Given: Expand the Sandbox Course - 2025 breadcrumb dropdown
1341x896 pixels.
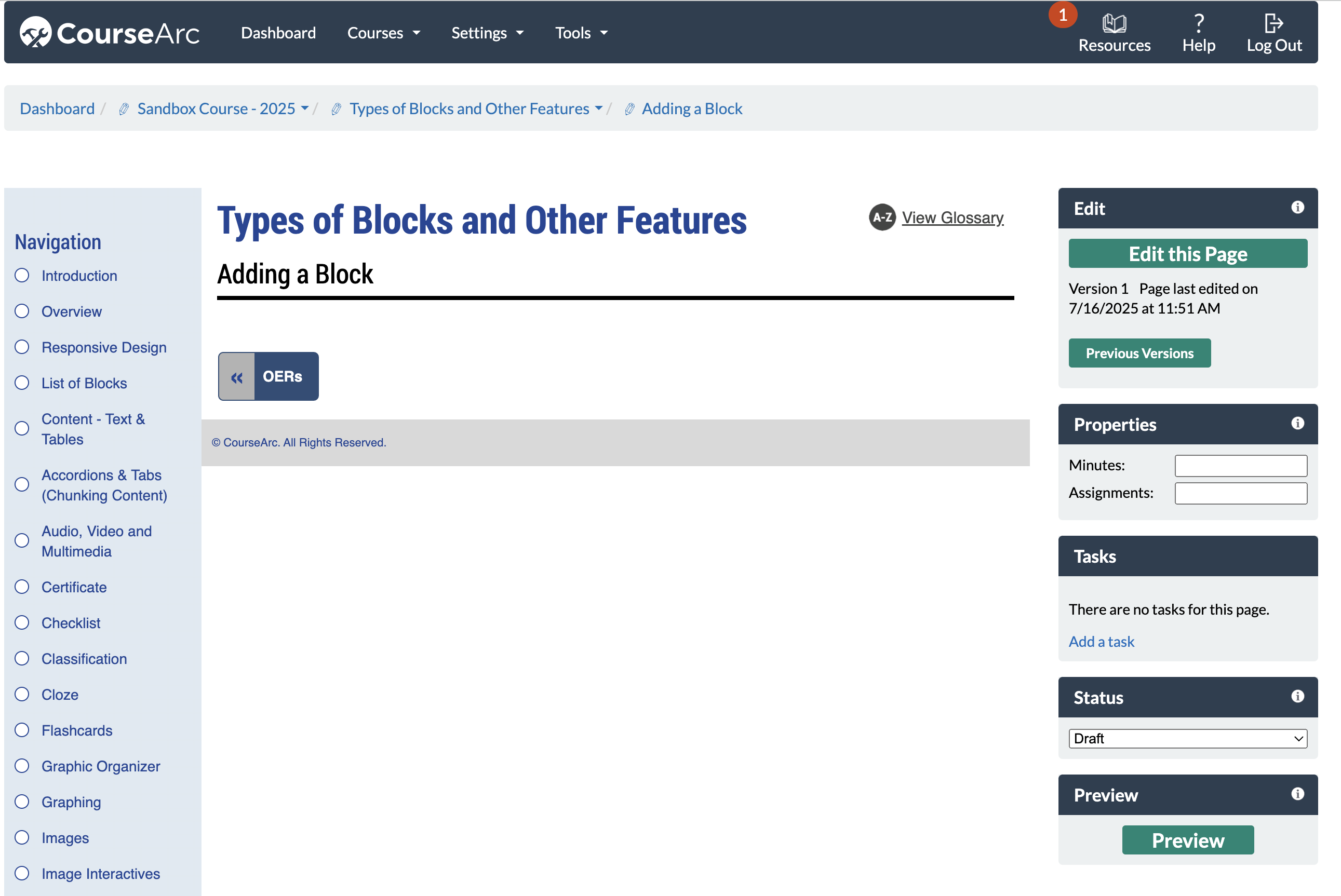Looking at the screenshot, I should click(x=305, y=108).
